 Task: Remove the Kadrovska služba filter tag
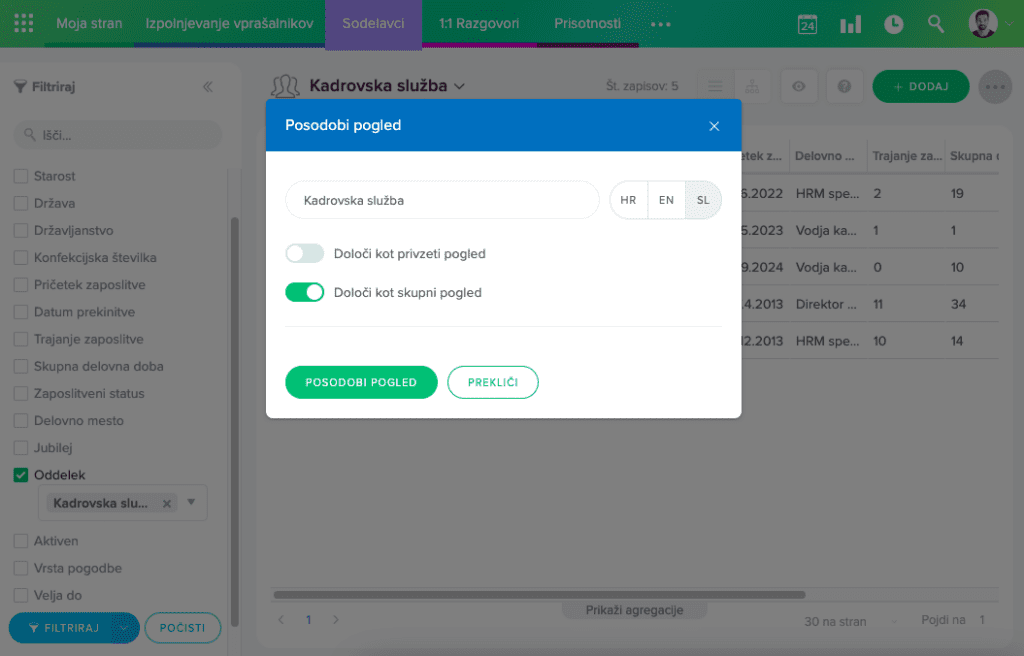point(167,504)
